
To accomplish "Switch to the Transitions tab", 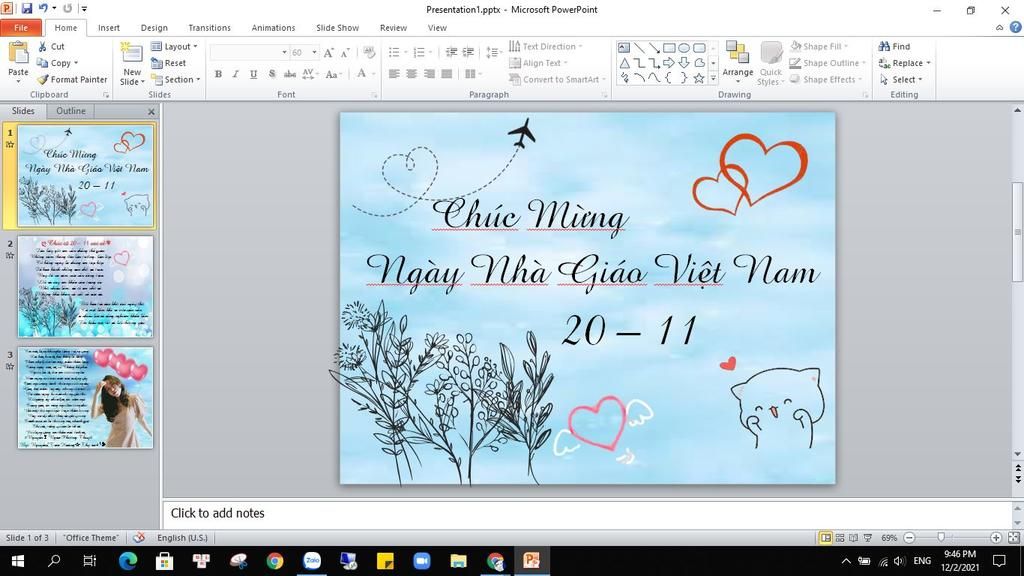I will [209, 27].
